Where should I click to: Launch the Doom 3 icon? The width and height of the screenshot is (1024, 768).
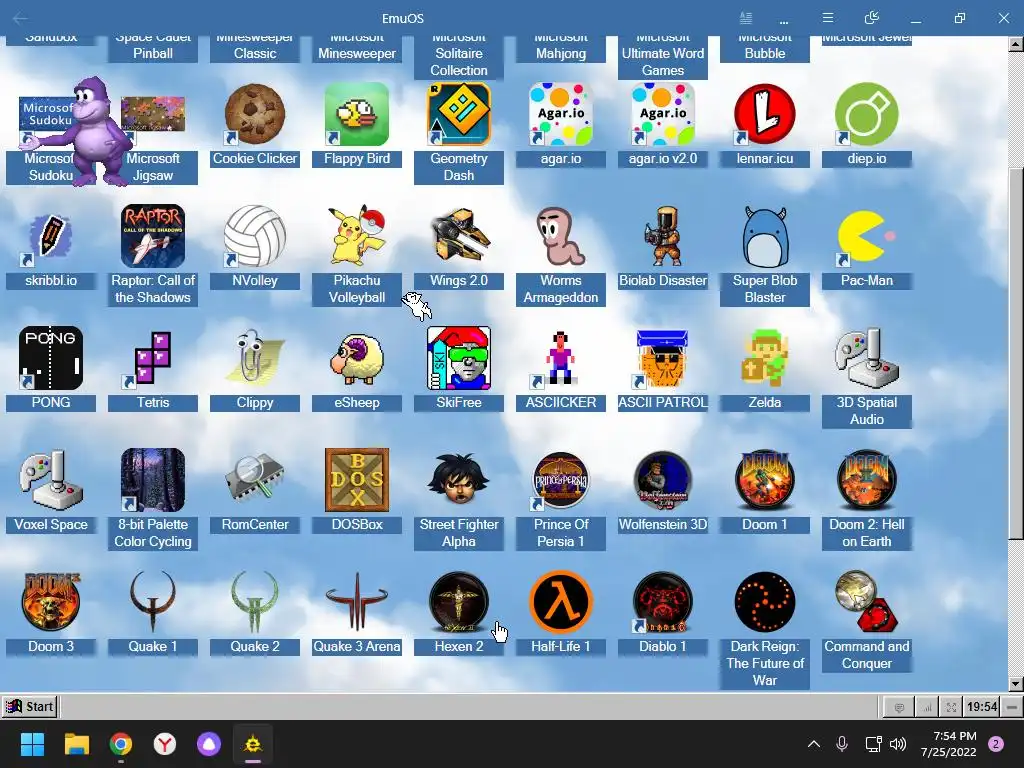click(x=51, y=603)
